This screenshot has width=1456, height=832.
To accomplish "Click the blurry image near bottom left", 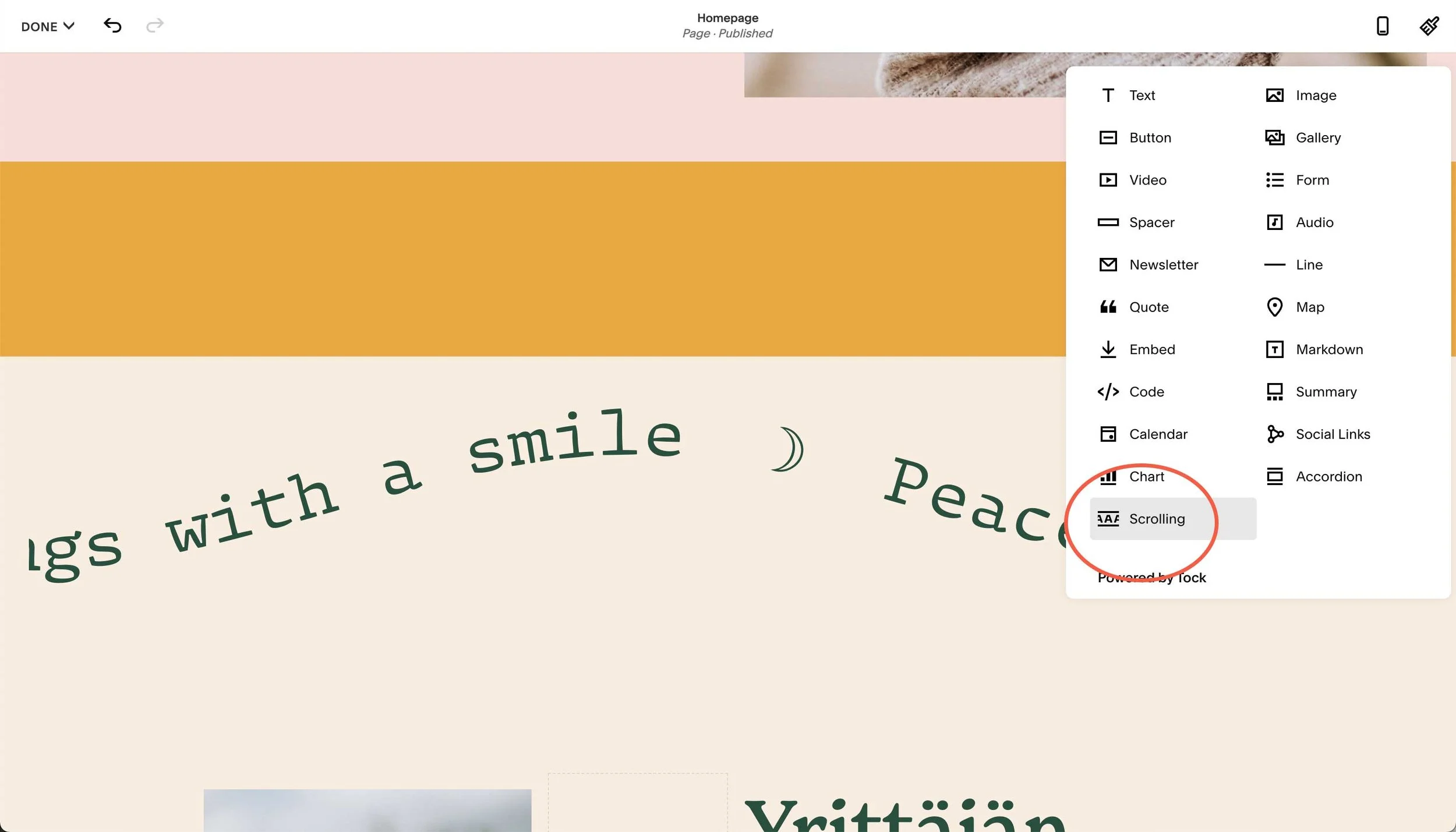I will [x=367, y=810].
